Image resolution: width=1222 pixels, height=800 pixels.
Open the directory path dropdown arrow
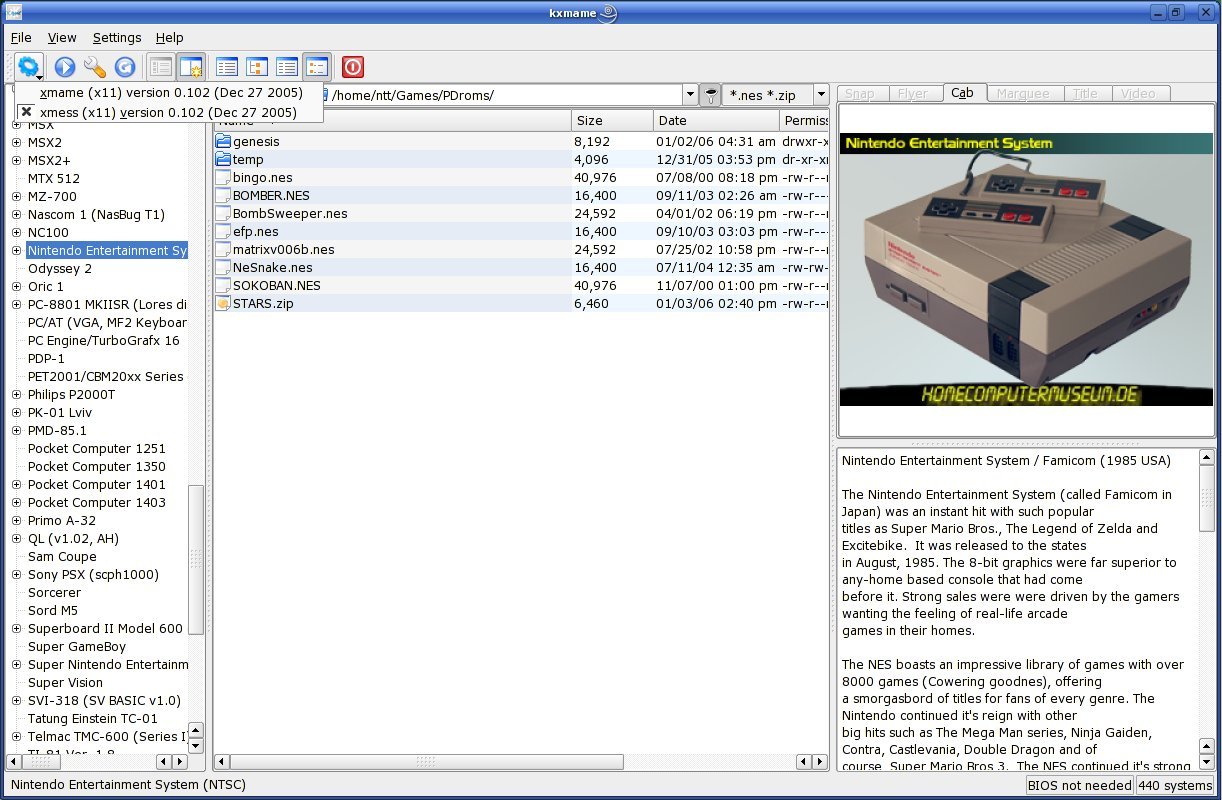pyautogui.click(x=689, y=95)
